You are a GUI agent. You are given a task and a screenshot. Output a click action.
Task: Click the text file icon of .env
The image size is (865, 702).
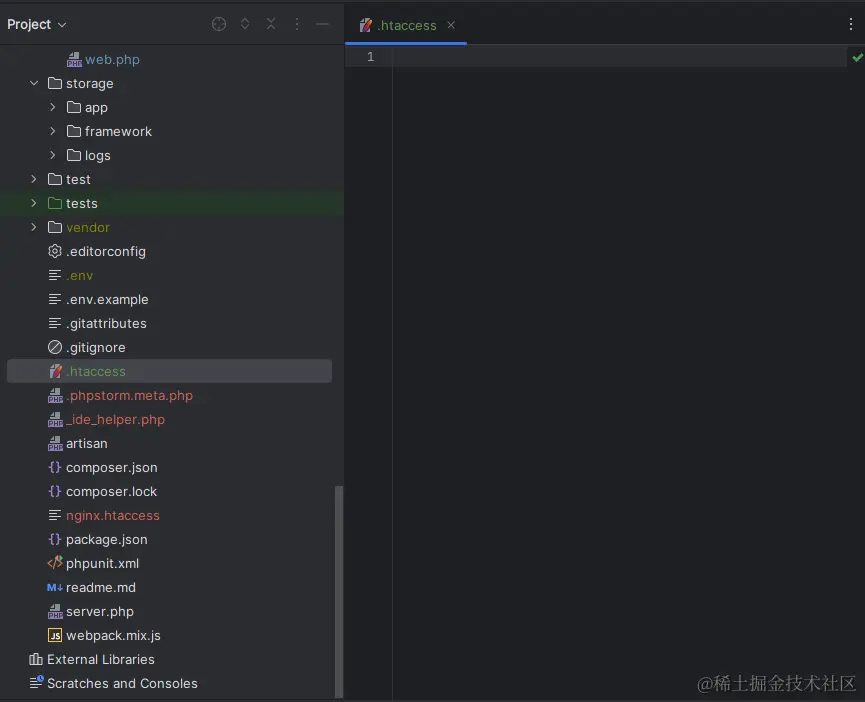pyautogui.click(x=55, y=275)
